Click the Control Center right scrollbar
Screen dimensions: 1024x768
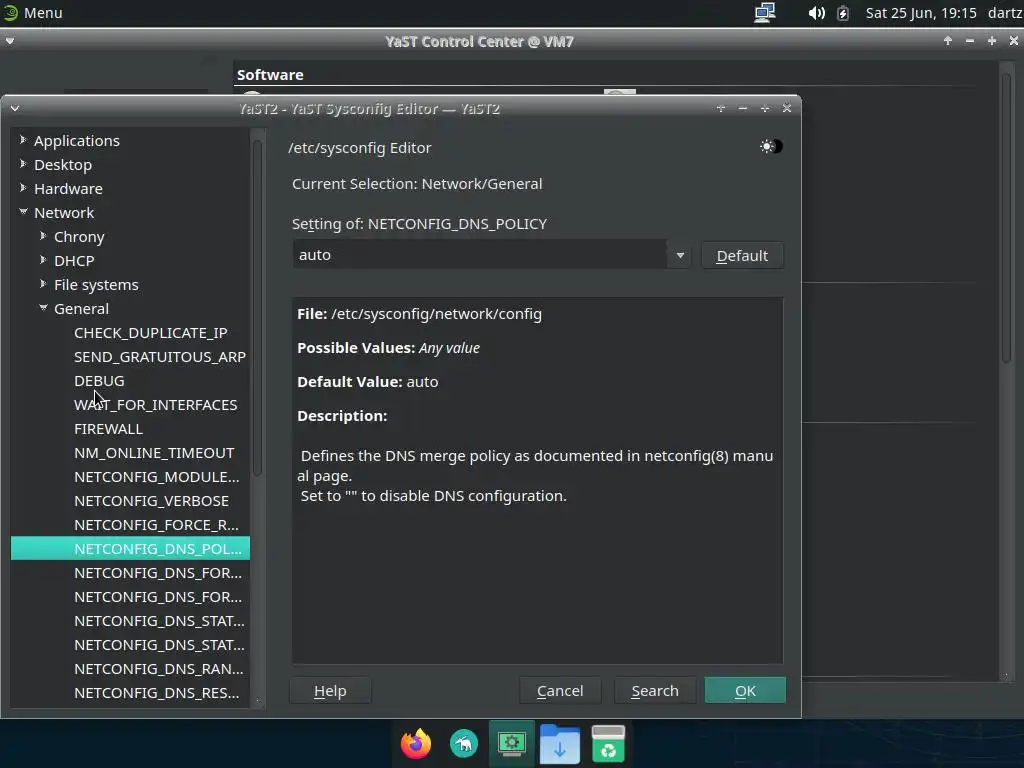tap(1006, 219)
